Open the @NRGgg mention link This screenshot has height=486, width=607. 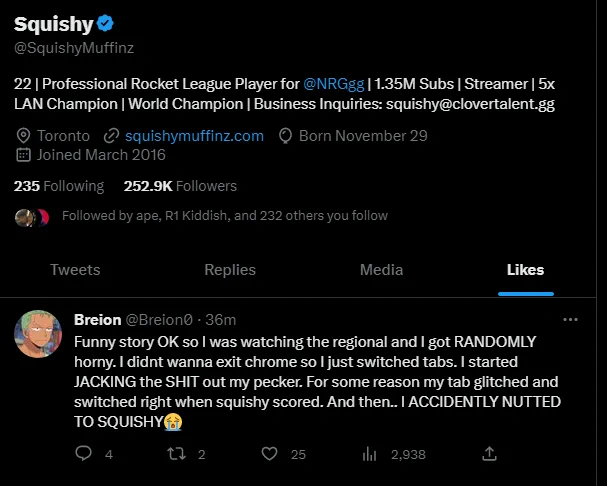click(334, 84)
